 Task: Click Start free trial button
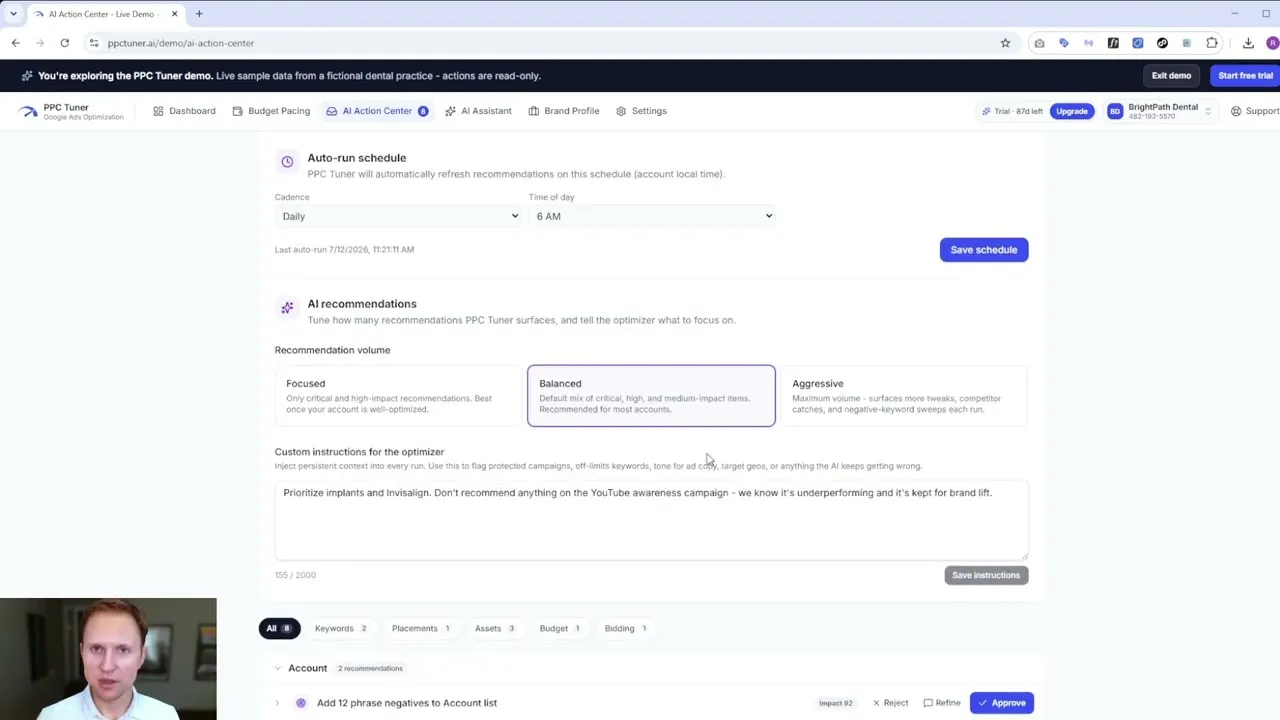(x=1245, y=76)
